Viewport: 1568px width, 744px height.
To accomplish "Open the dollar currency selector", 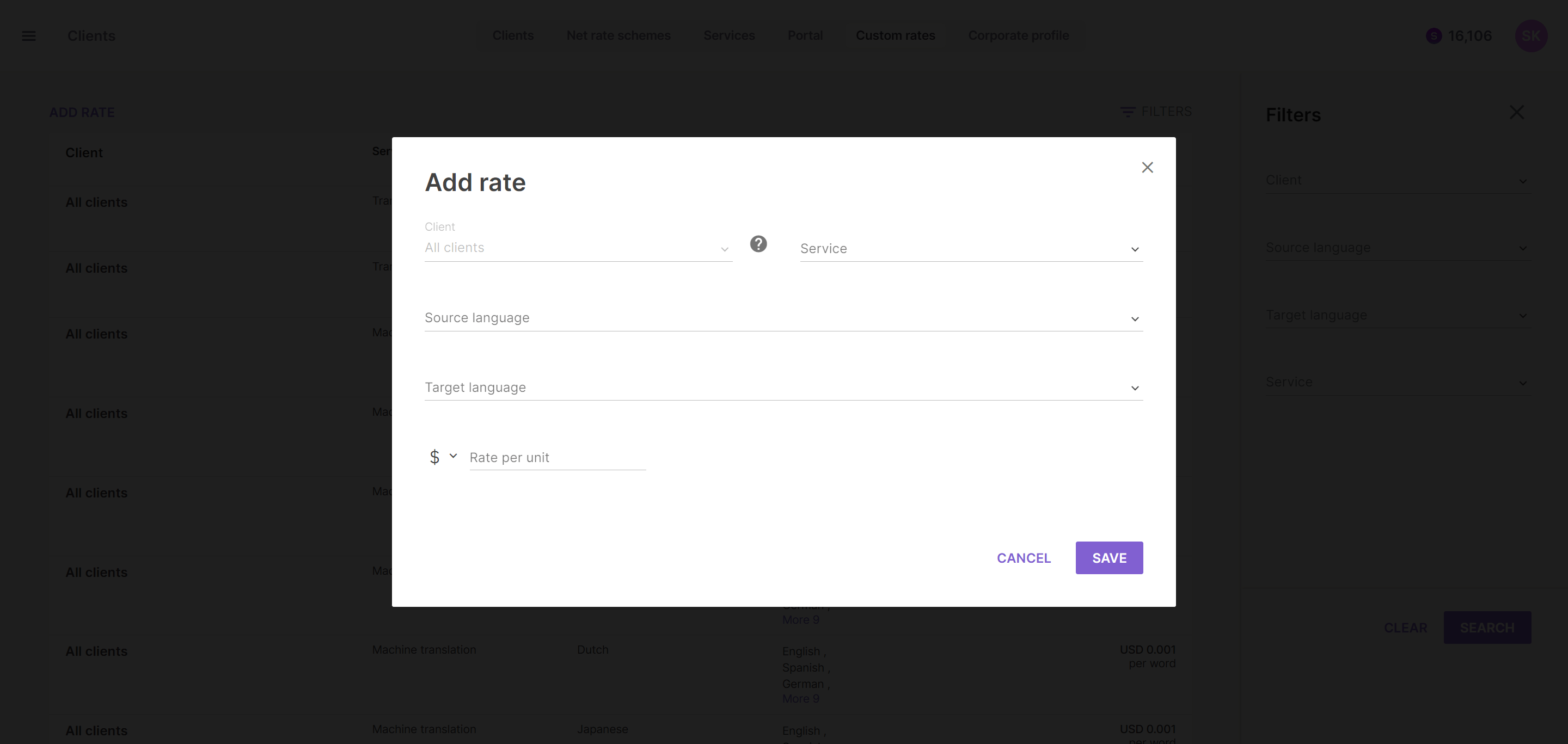I will [443, 457].
